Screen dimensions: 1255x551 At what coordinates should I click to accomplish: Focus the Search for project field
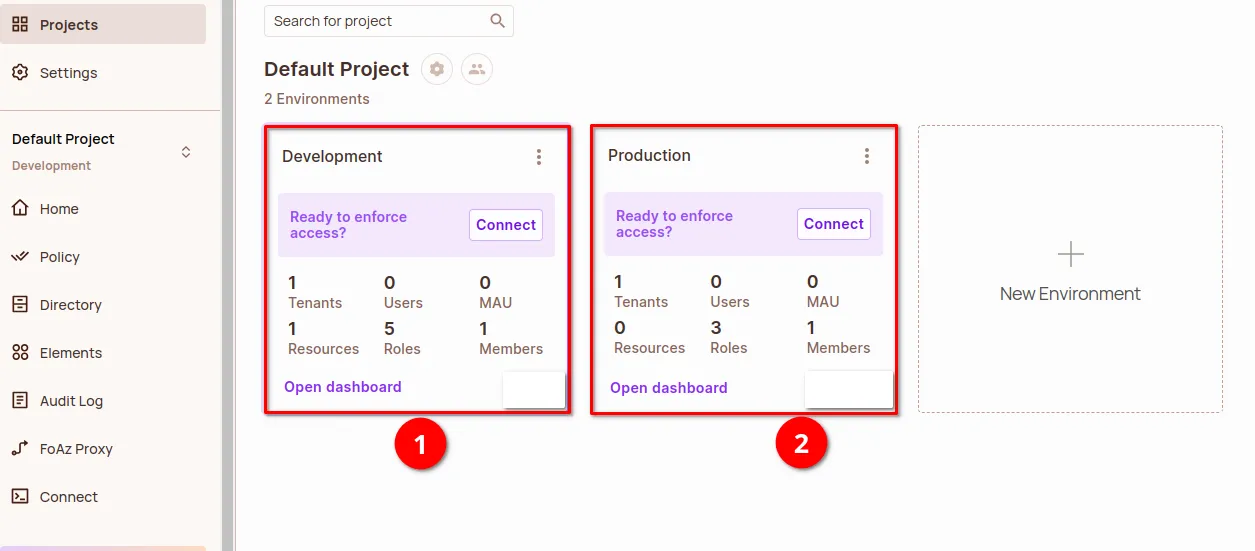[375, 21]
